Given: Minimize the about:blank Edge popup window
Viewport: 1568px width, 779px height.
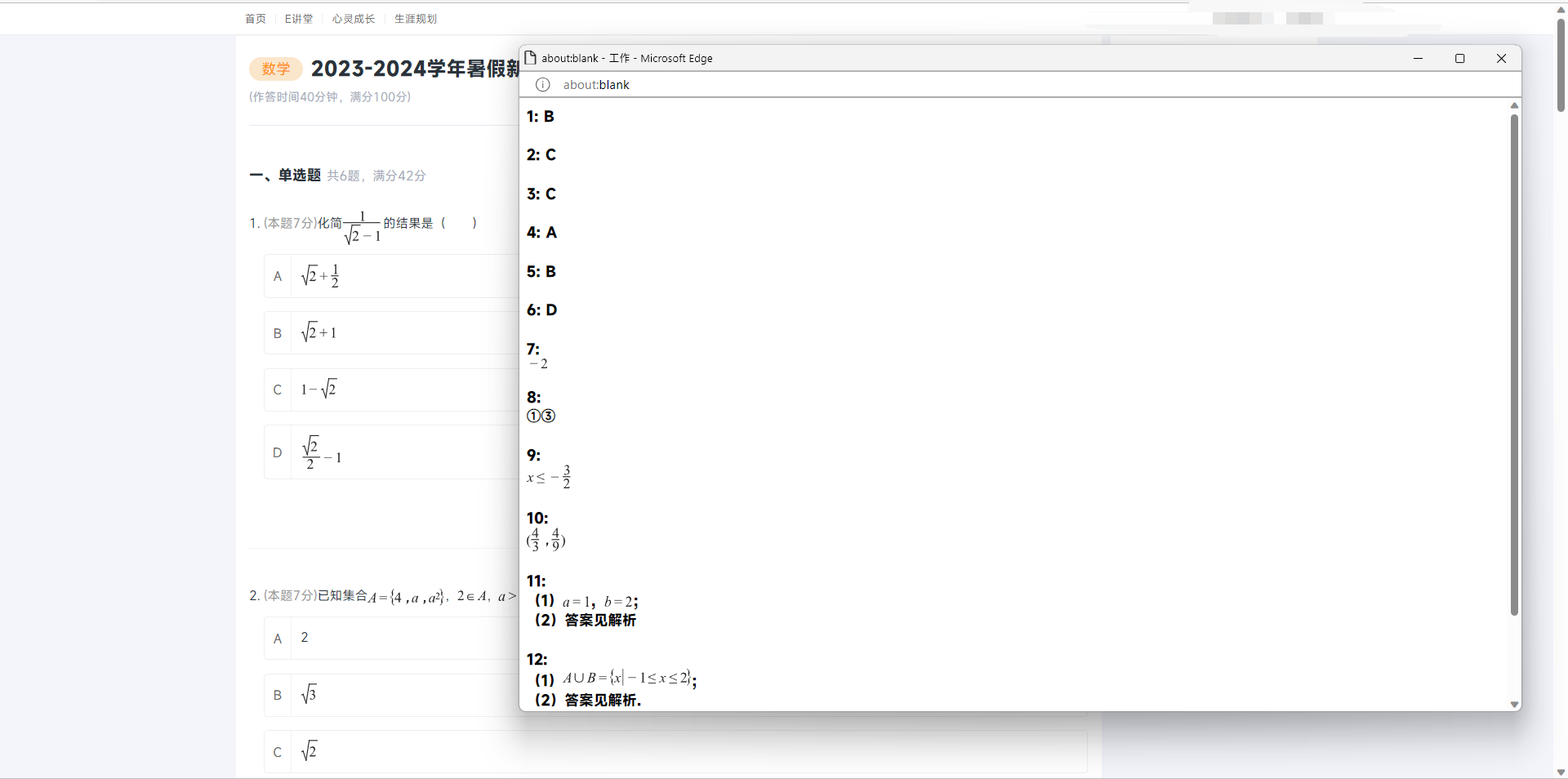Looking at the screenshot, I should click(x=1418, y=58).
